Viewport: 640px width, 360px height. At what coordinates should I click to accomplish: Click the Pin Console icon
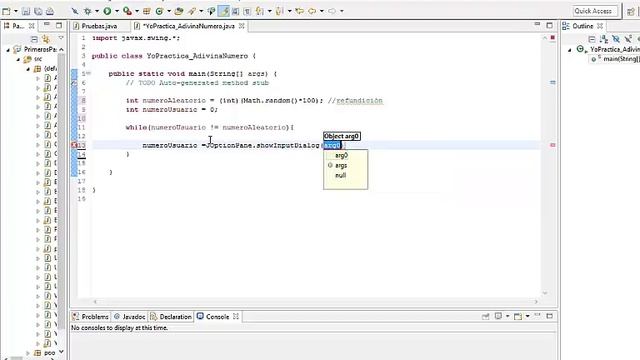486,316
